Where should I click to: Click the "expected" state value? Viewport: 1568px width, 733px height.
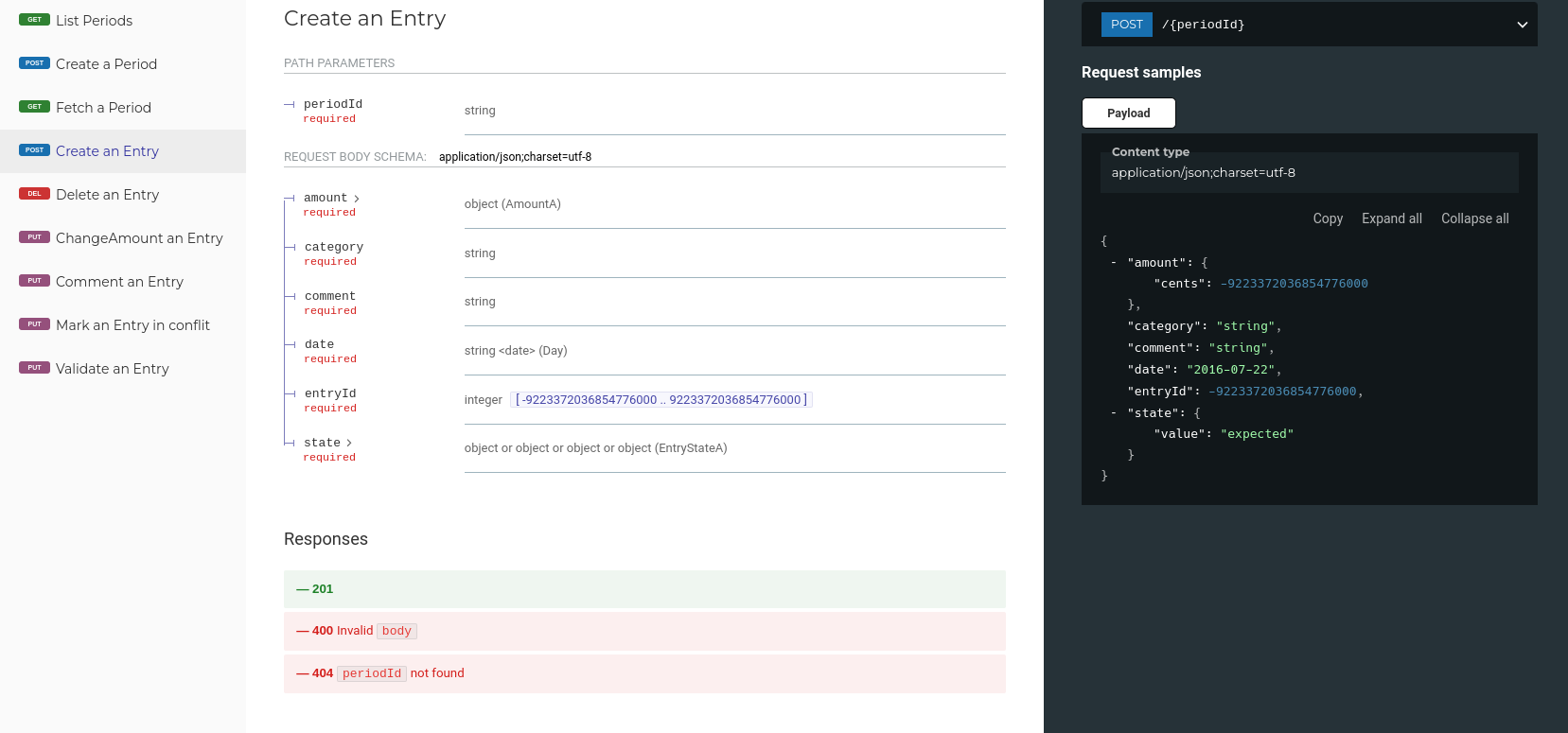[1257, 434]
